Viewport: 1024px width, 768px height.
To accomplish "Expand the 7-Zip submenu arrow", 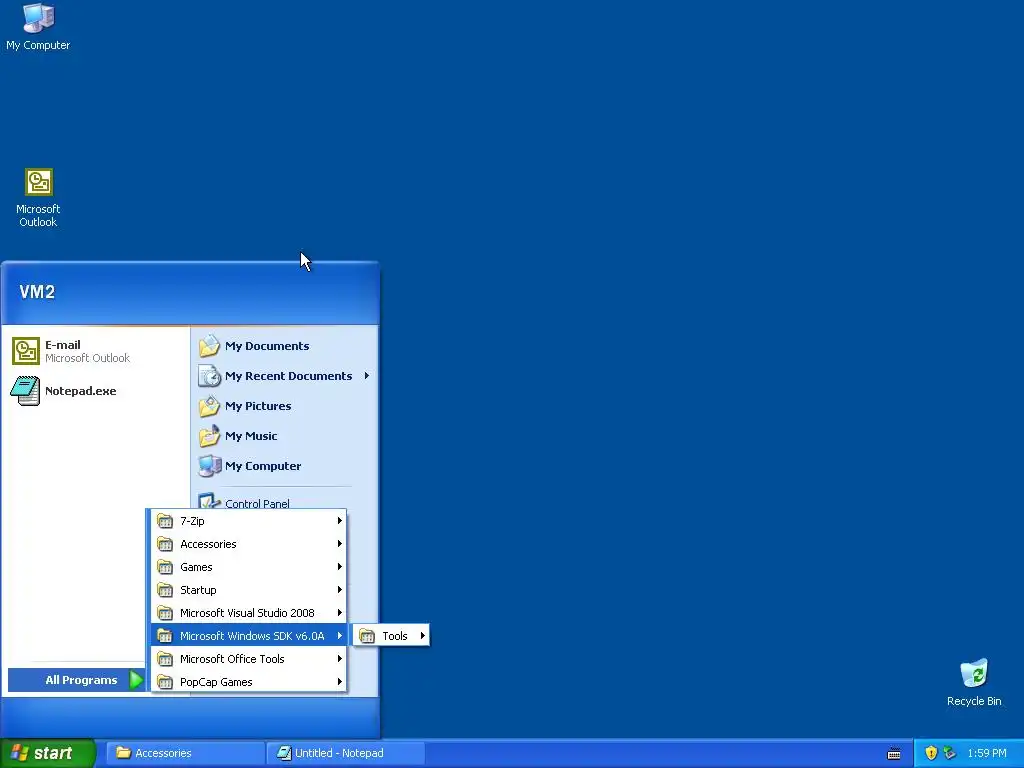I will point(340,520).
